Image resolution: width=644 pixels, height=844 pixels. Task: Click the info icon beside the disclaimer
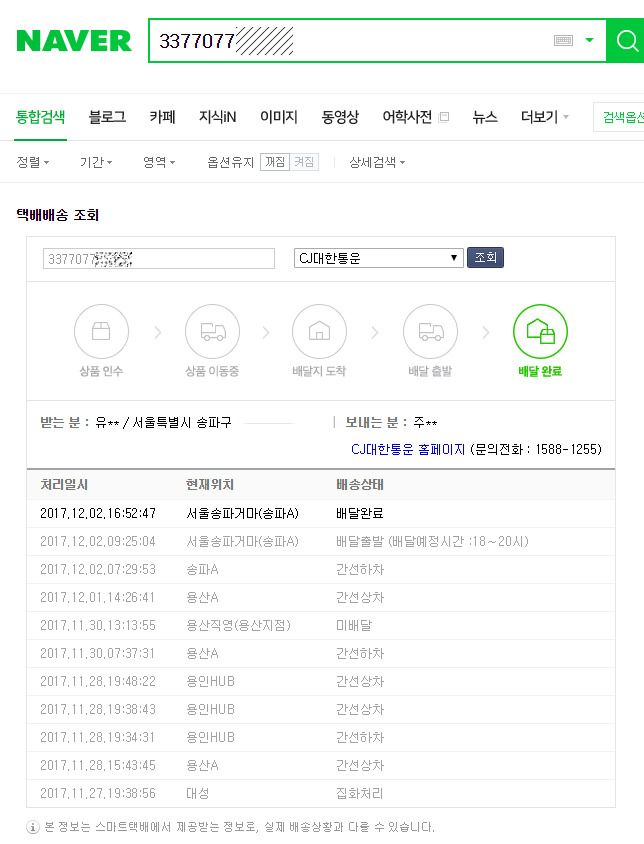pyautogui.click(x=33, y=827)
